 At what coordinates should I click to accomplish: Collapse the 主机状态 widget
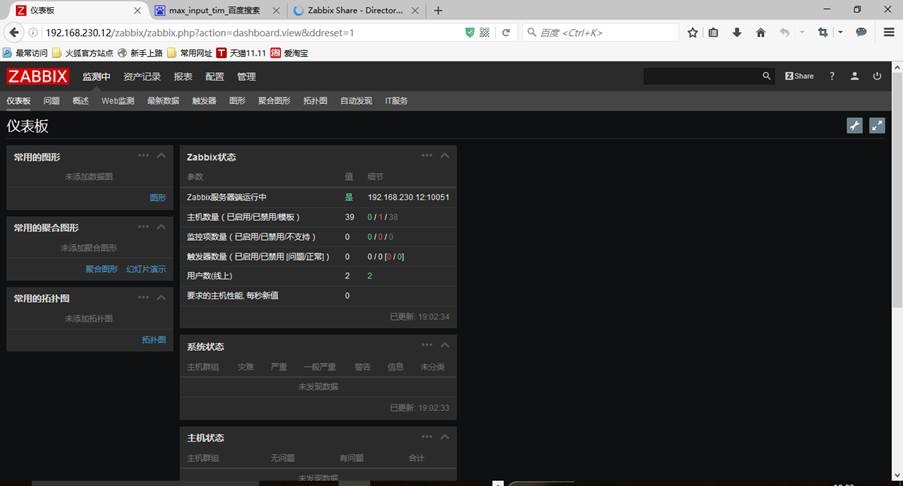(x=445, y=436)
